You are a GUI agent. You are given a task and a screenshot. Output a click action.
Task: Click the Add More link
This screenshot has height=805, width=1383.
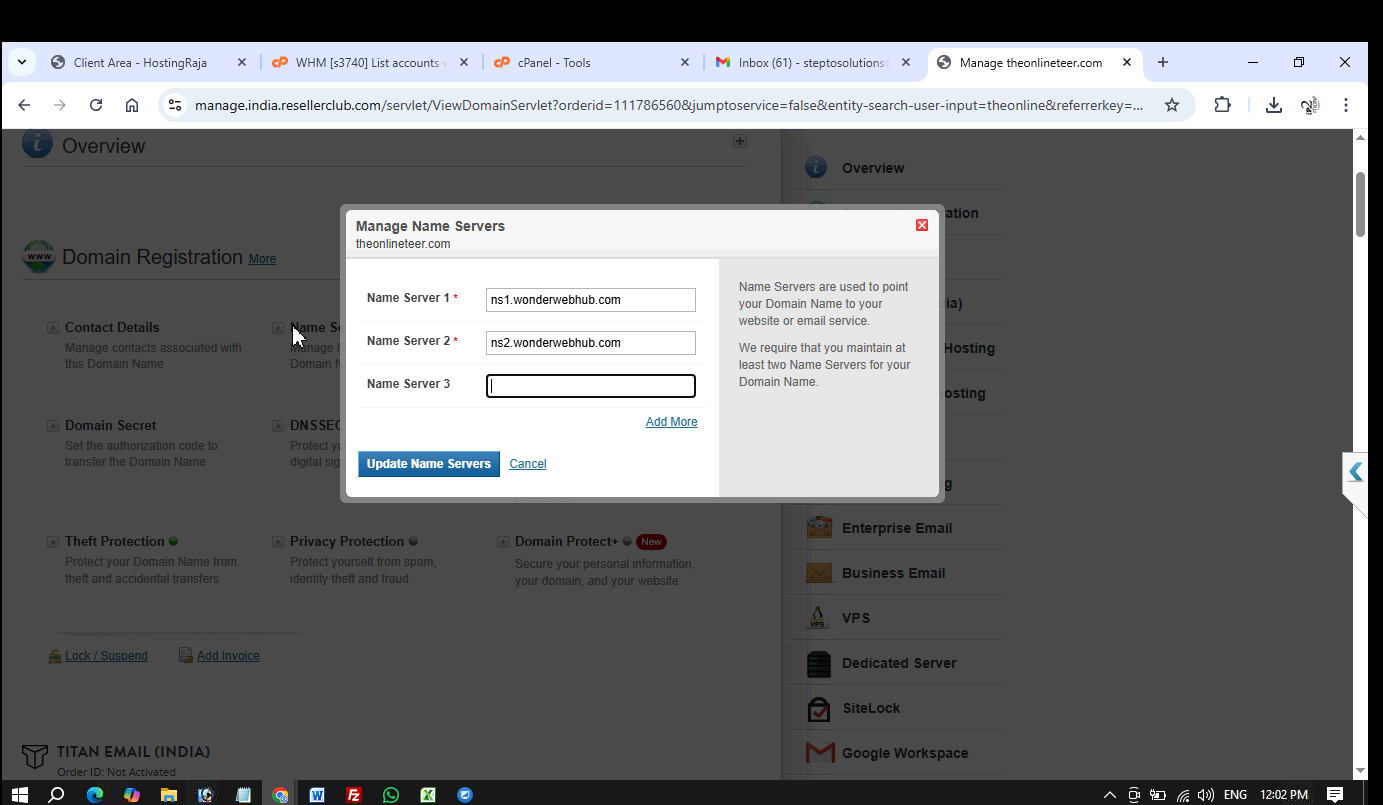(x=671, y=422)
